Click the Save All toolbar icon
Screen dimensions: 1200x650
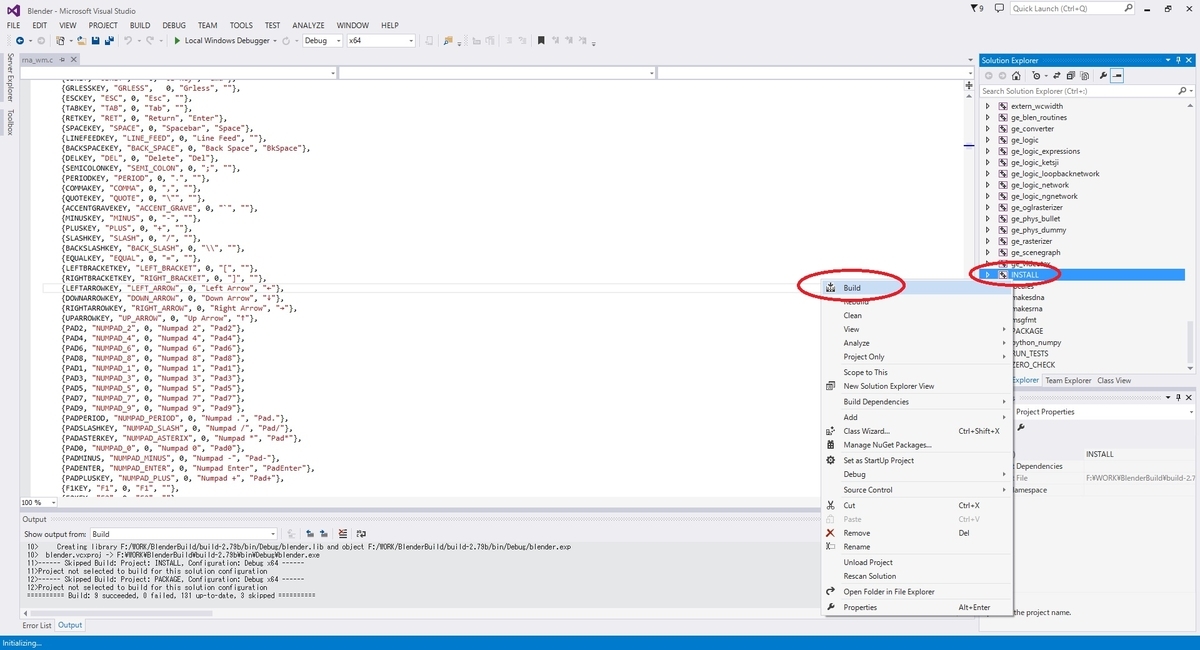click(x=108, y=41)
